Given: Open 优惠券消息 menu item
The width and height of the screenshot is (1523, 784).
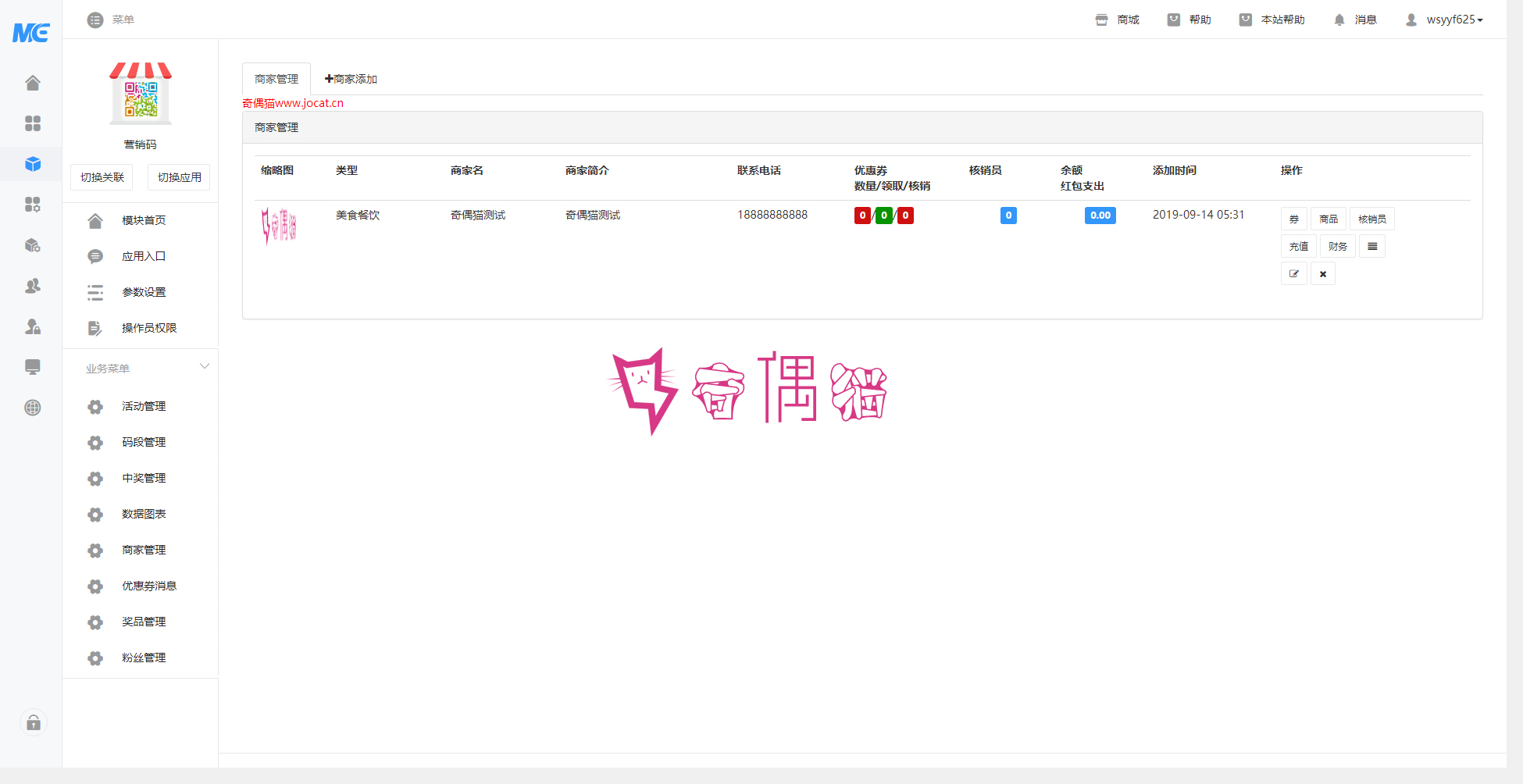Looking at the screenshot, I should 149,586.
